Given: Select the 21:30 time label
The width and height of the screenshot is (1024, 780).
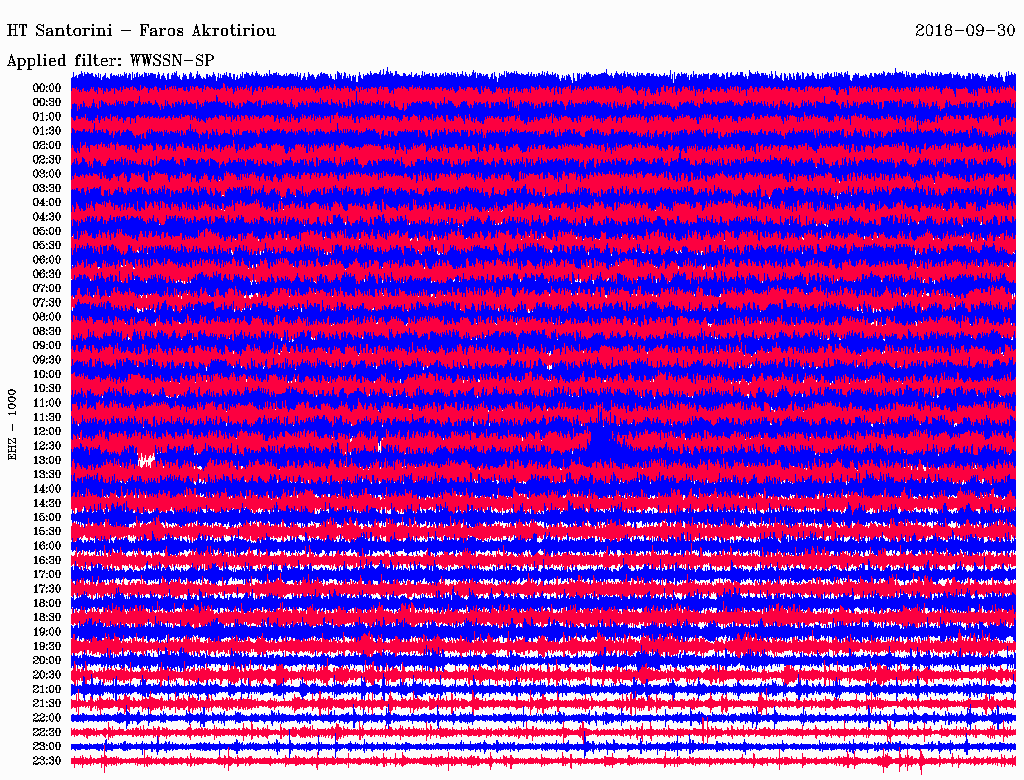Looking at the screenshot, I should click(x=47, y=703).
